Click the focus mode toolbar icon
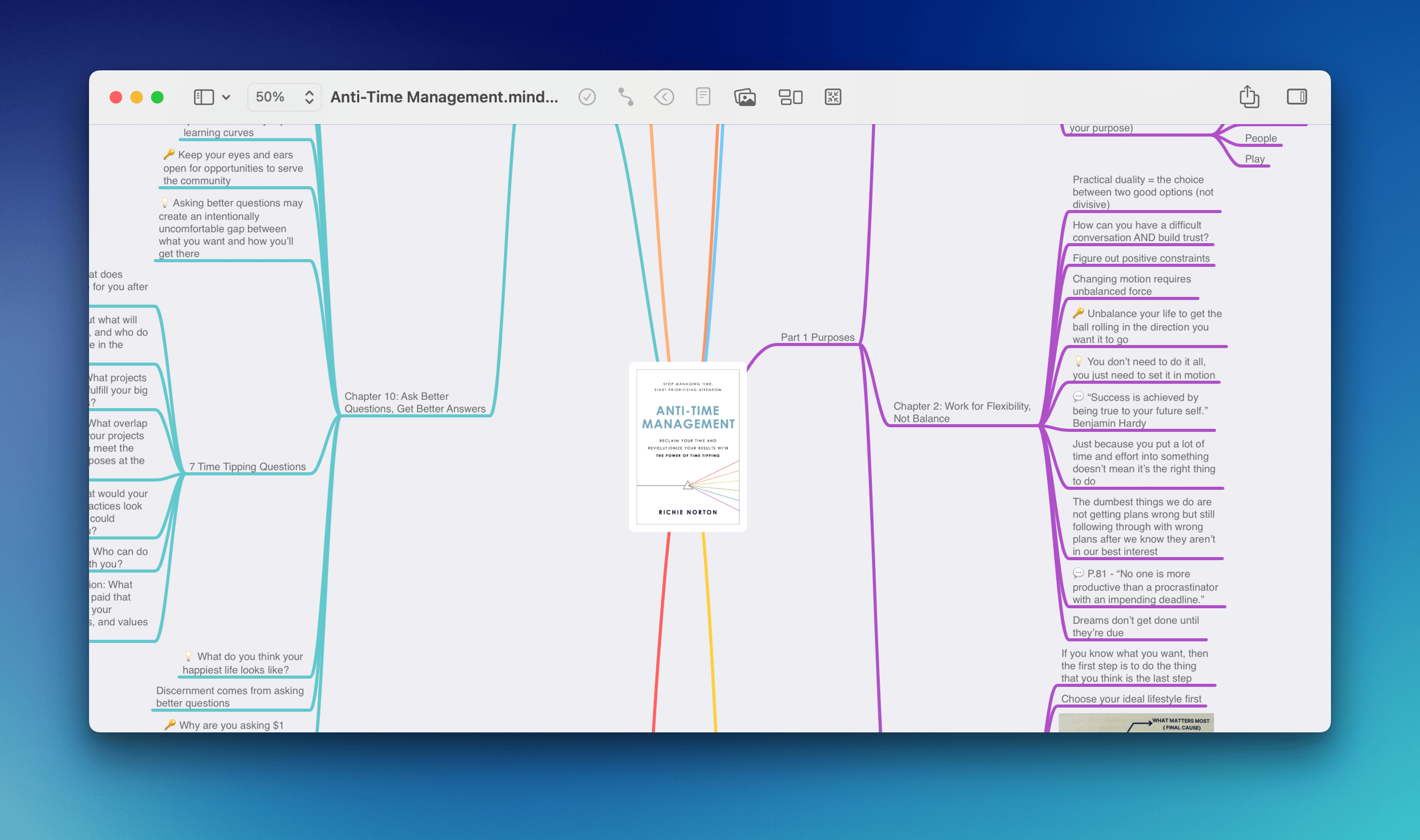 (833, 97)
